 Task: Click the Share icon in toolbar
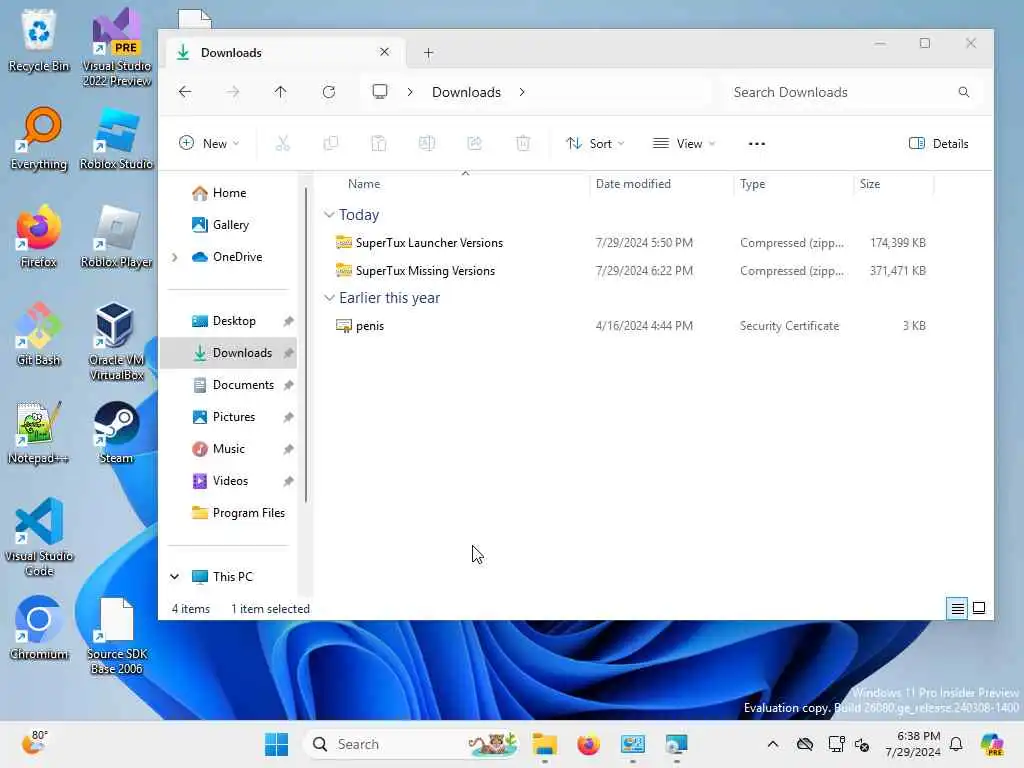tap(475, 144)
